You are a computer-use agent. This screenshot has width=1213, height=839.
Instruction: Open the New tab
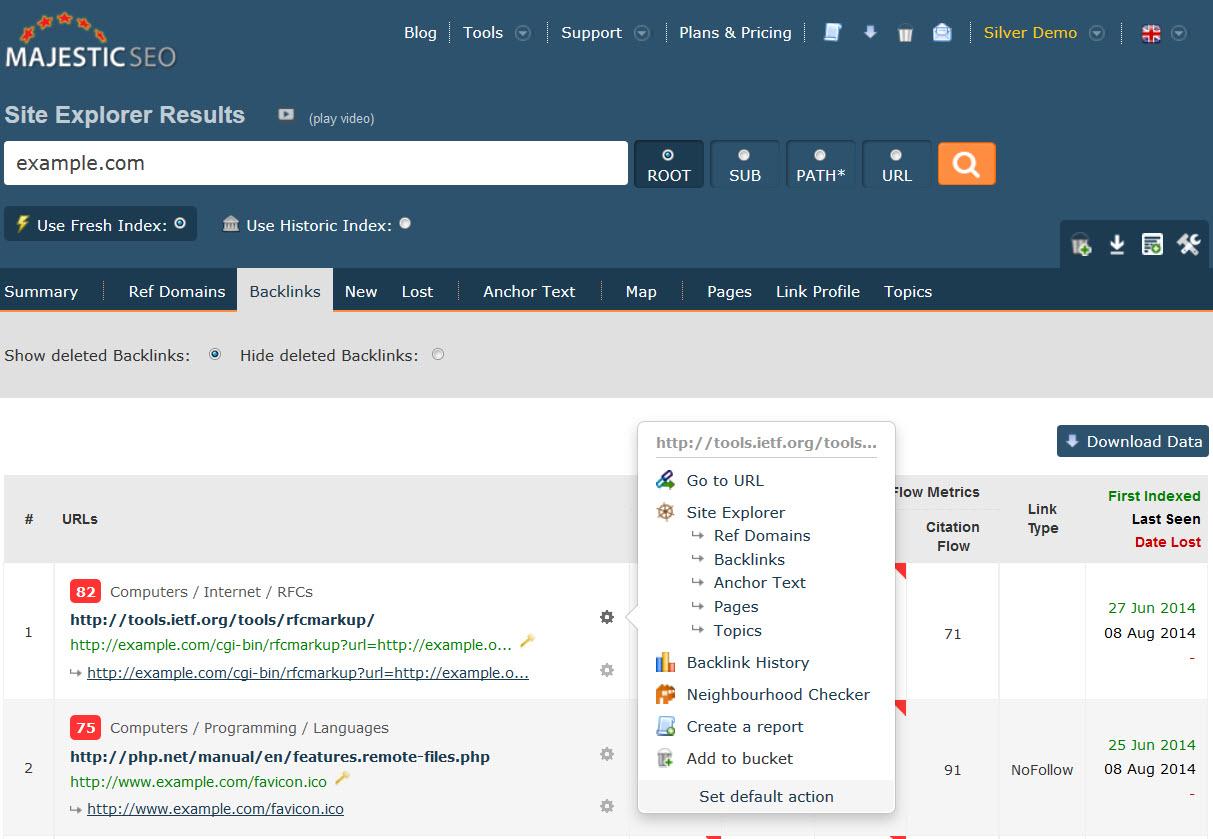(361, 291)
